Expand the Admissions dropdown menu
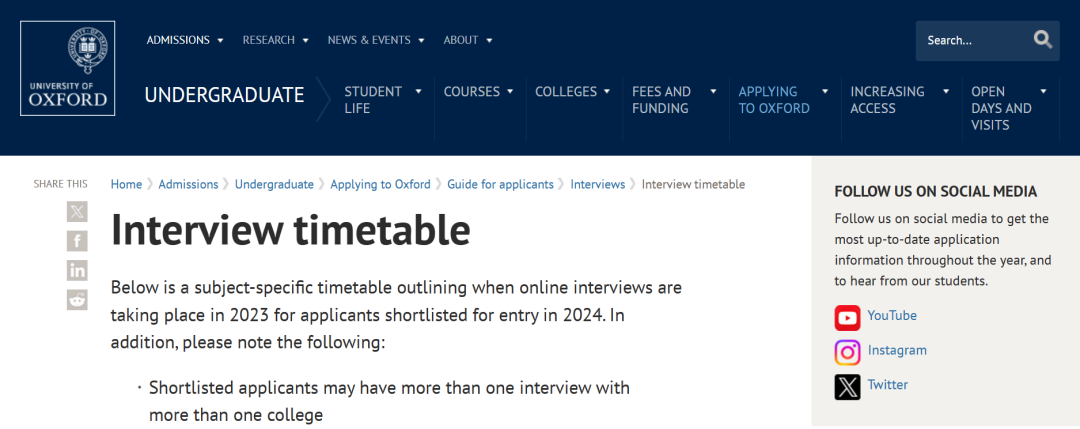This screenshot has height=429, width=1080. [x=185, y=40]
